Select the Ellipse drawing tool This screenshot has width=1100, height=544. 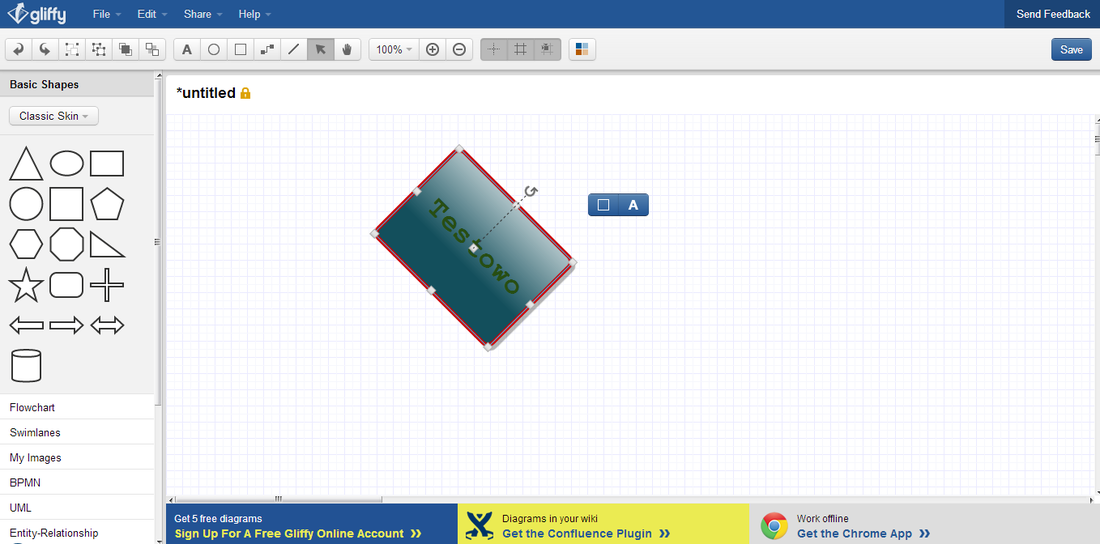214,49
